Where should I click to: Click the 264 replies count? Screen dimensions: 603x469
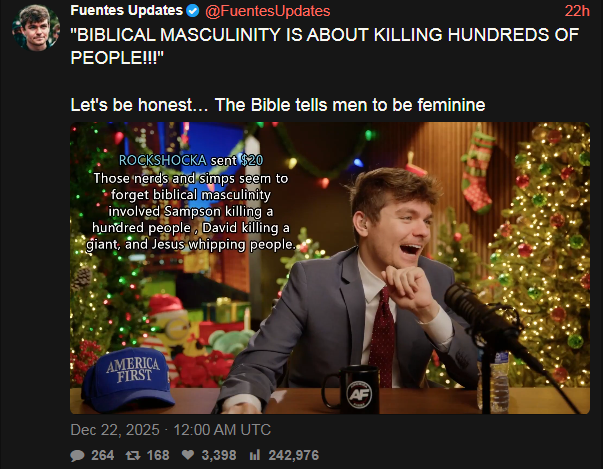tap(102, 456)
